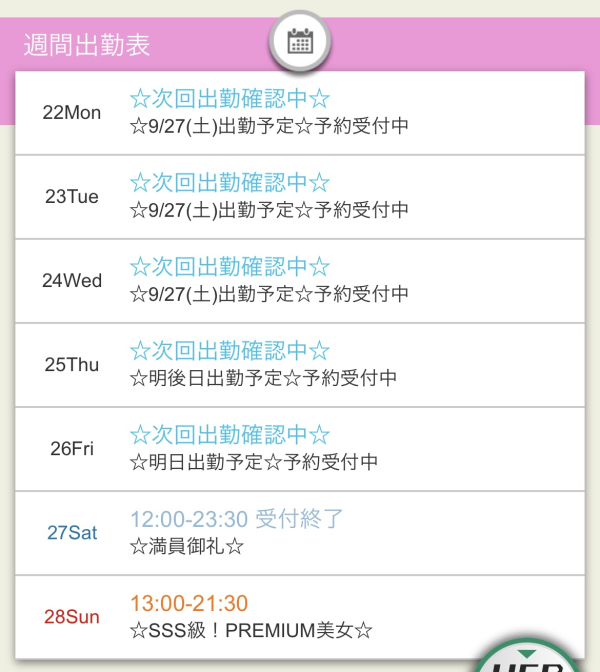The width and height of the screenshot is (600, 672).
Task: Click the calendar icon at top
Action: click(300, 42)
